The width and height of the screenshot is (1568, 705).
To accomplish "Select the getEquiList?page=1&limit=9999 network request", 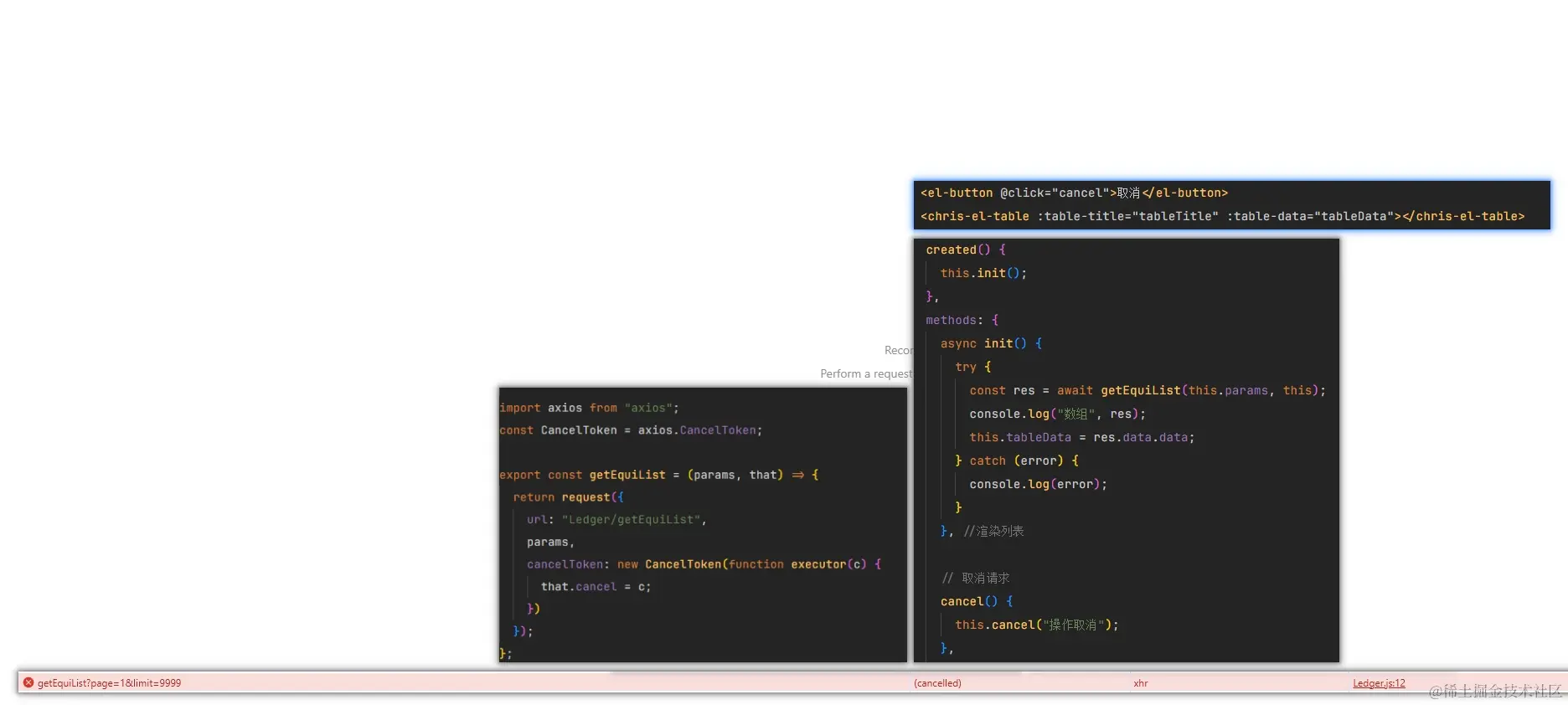I will [109, 683].
